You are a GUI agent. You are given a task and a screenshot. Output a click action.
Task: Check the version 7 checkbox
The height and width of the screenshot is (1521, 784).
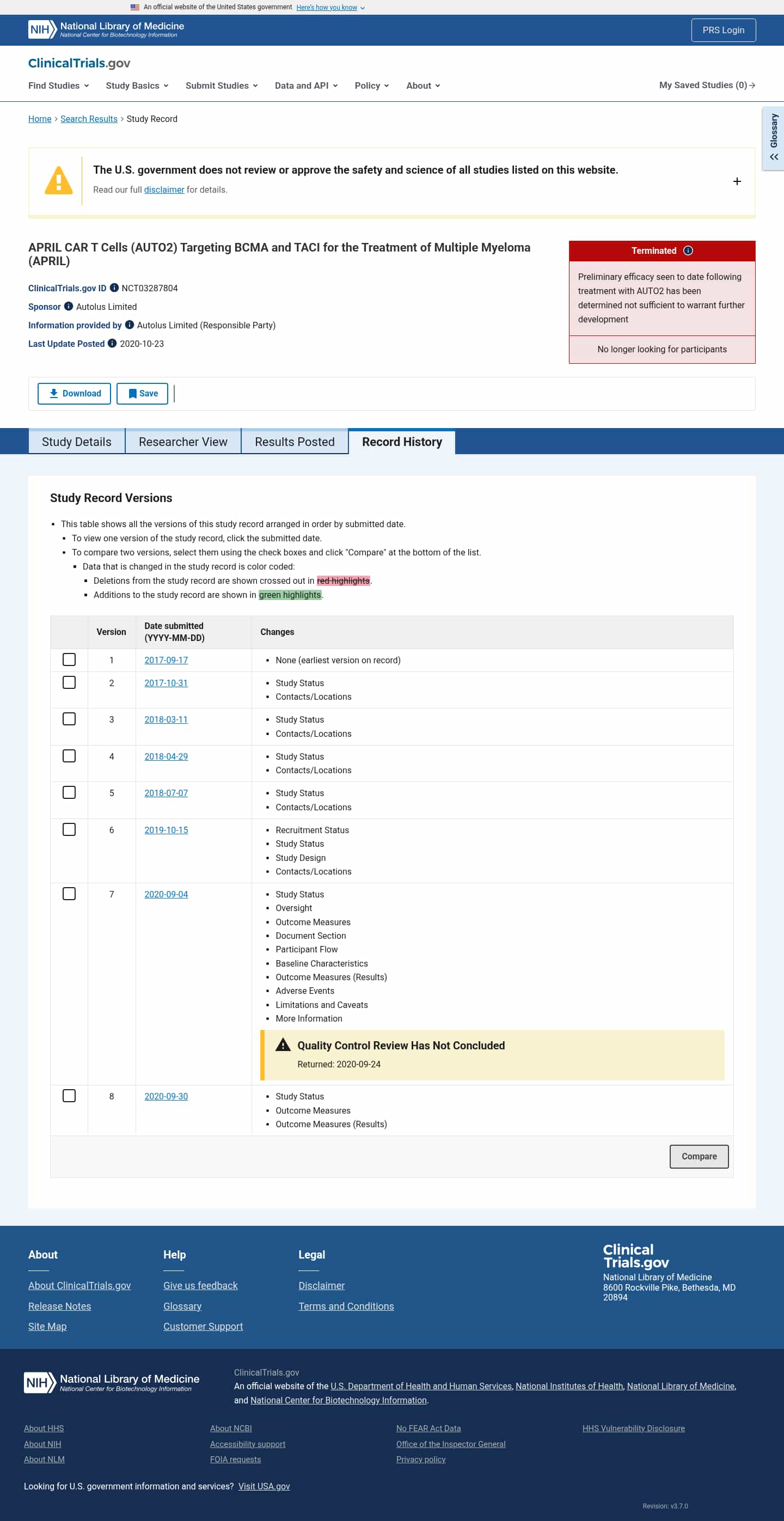(x=69, y=895)
